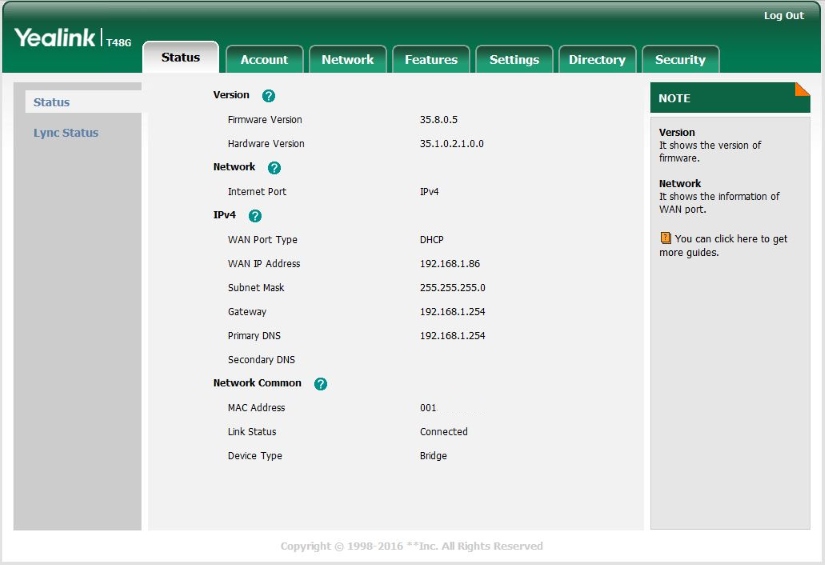Click orange corner on NOTE header
Viewport: 825px width, 565px height.
point(802,89)
